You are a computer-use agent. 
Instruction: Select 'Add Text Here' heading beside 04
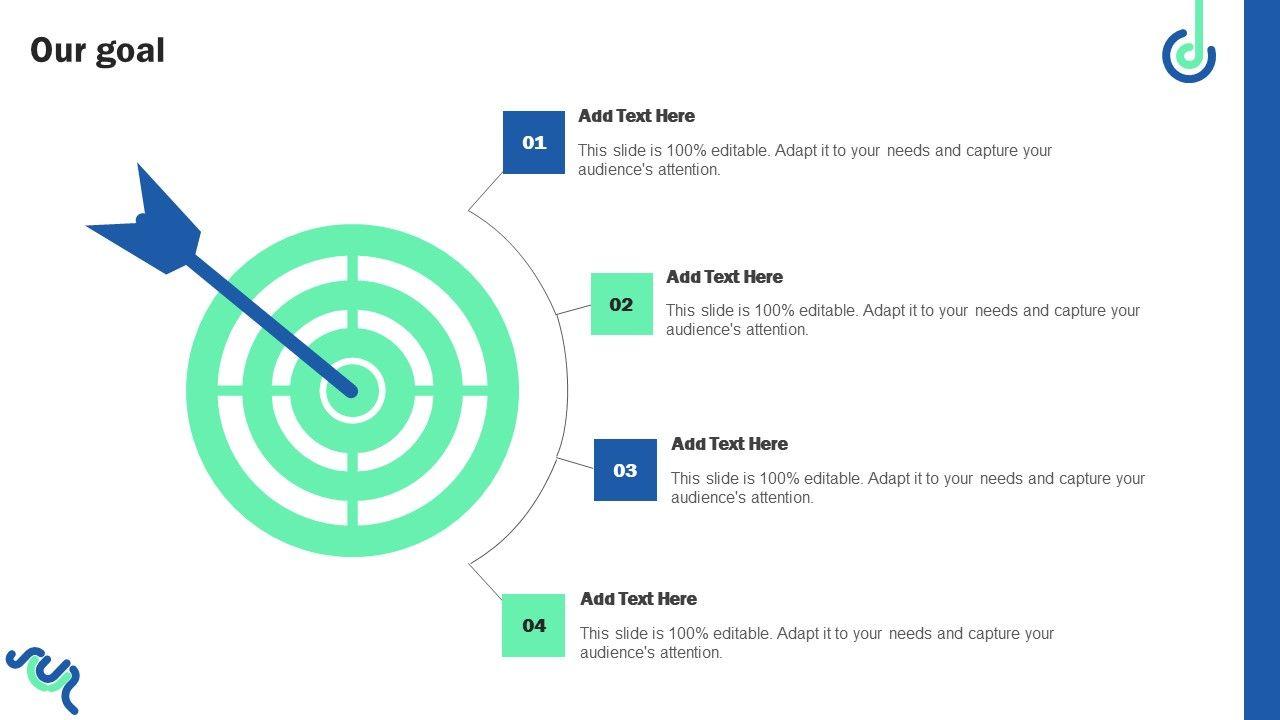(638, 599)
